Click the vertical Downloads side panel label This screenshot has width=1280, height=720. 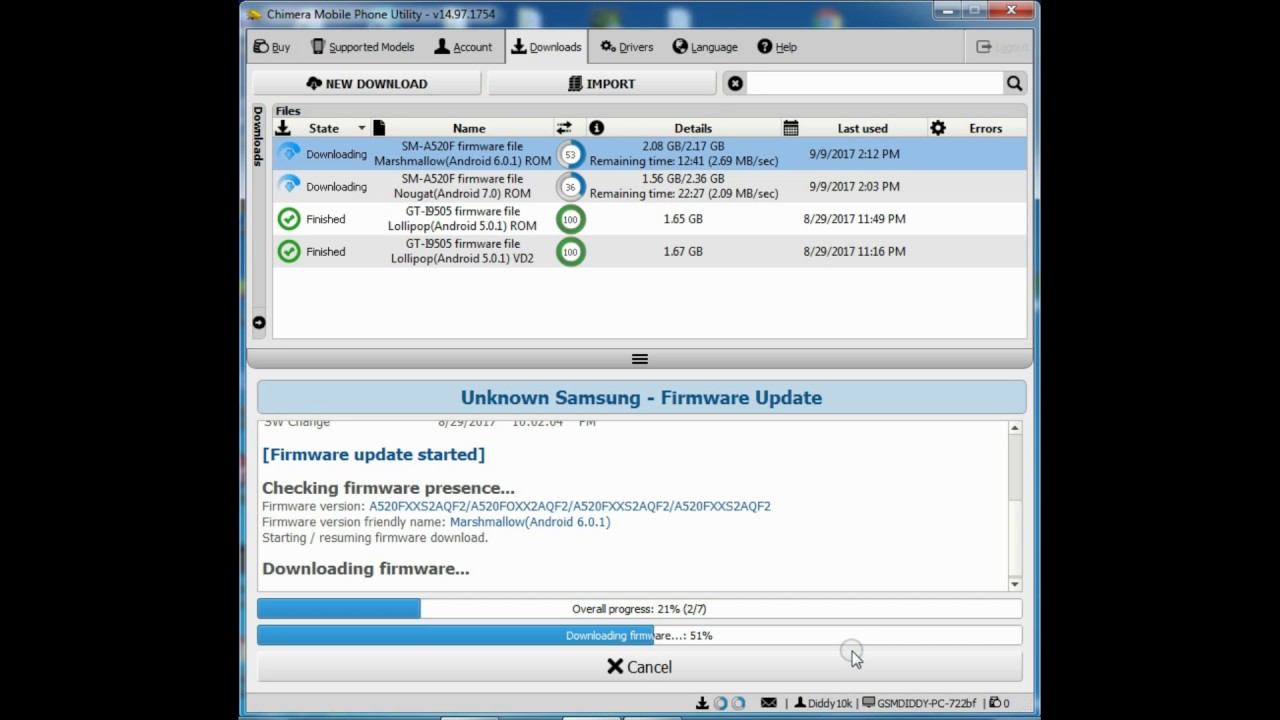[258, 136]
